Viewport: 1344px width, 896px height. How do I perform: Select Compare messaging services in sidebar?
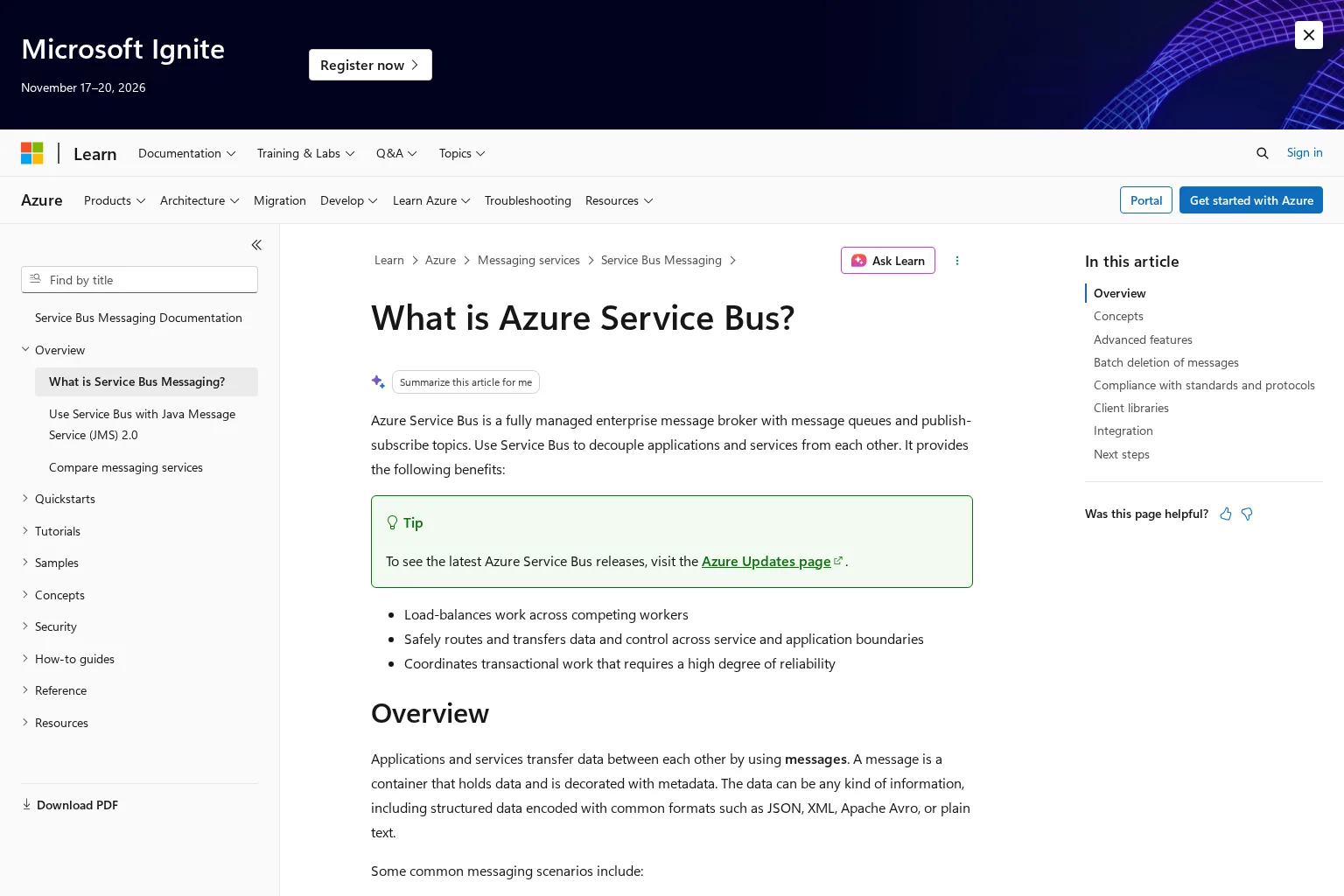[126, 467]
